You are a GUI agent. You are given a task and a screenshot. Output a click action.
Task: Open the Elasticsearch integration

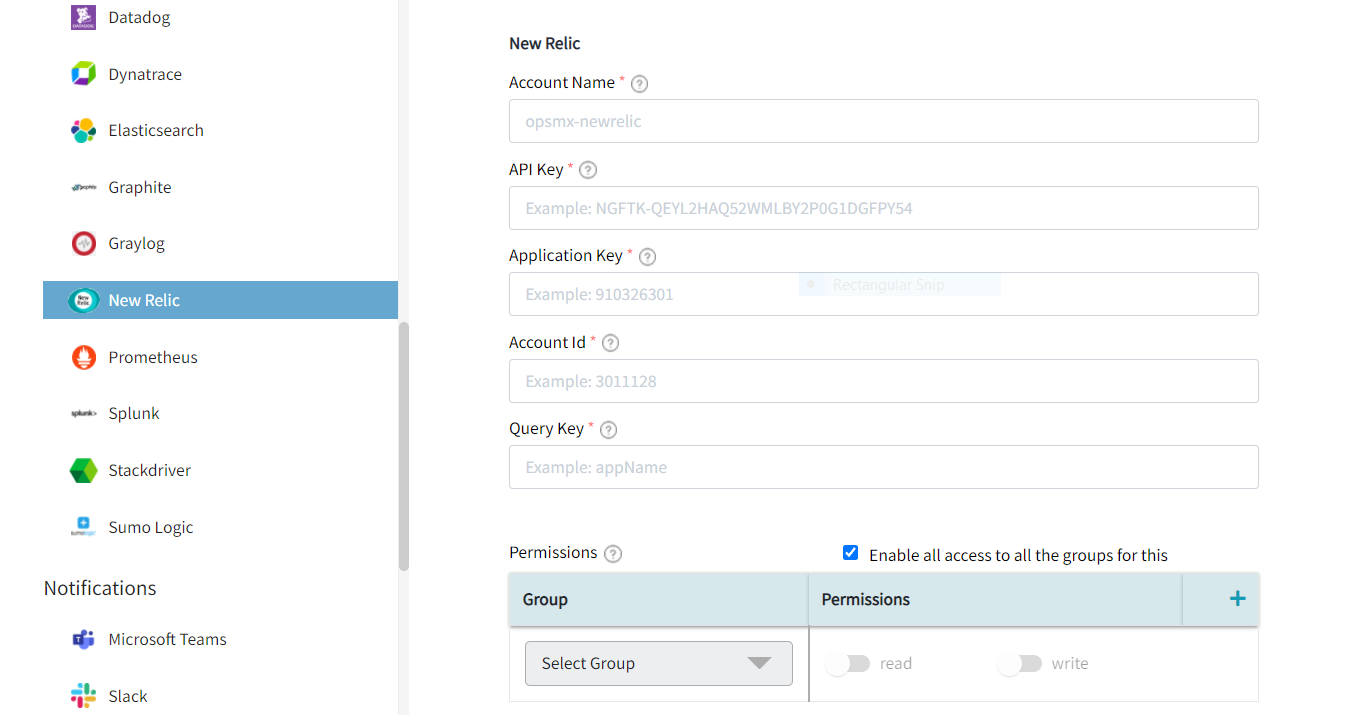pyautogui.click(x=84, y=130)
